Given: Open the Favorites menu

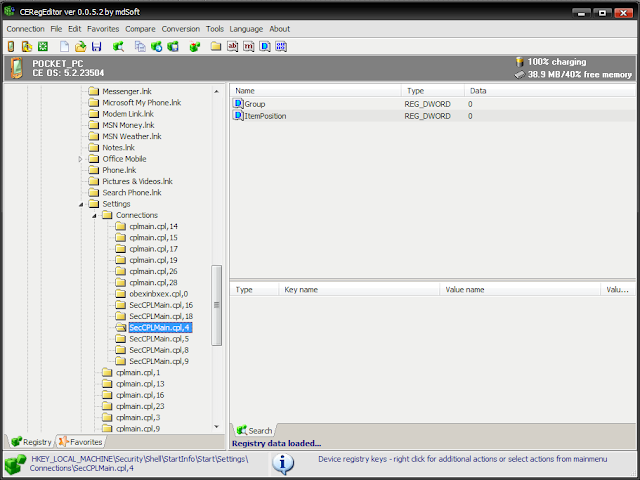Looking at the screenshot, I should coord(103,29).
